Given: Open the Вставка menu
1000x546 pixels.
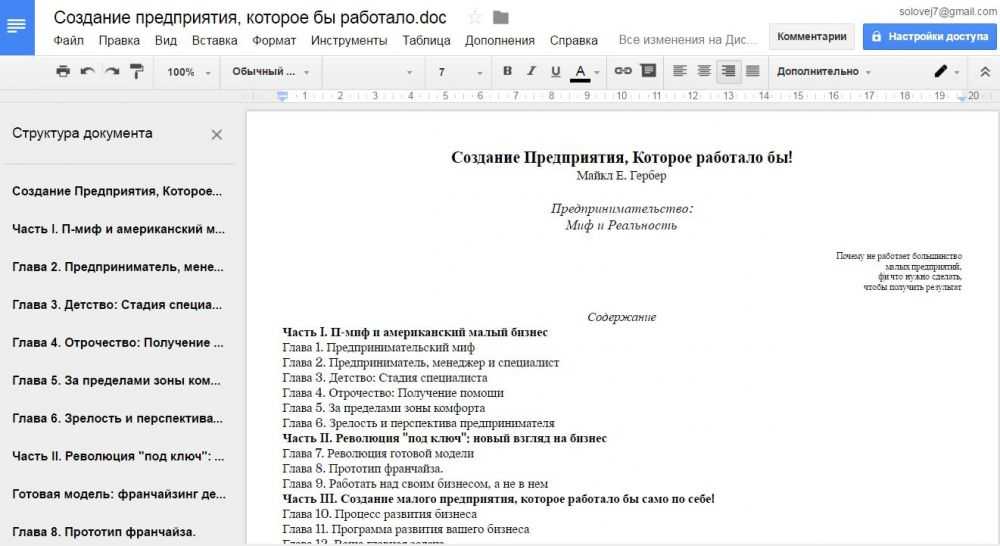Looking at the screenshot, I should click(214, 40).
